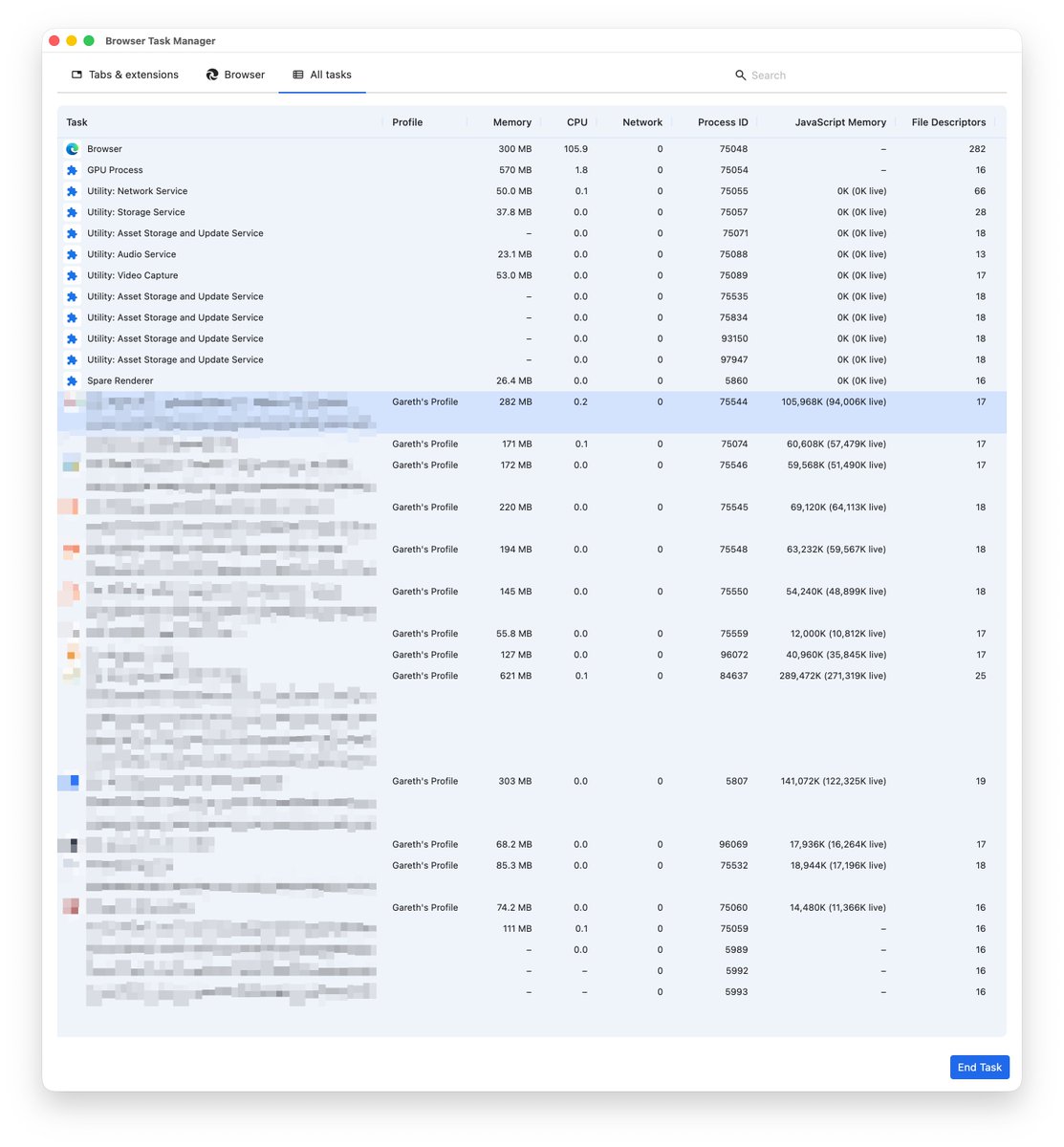Click the puzzle icon beside GPU Process
The width and height of the screenshot is (1064, 1147).
pyautogui.click(x=72, y=170)
